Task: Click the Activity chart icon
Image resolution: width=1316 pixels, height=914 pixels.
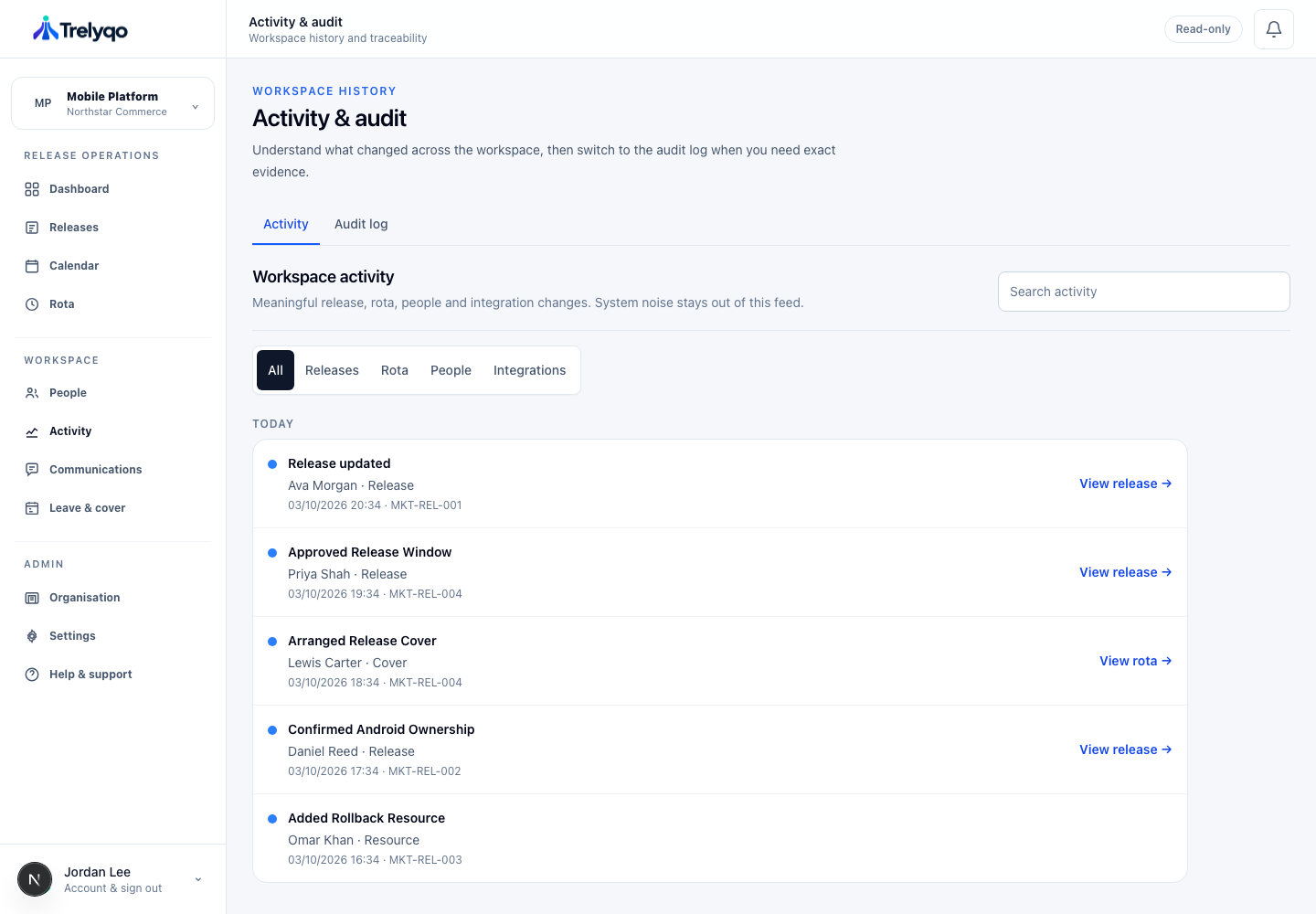Action: click(32, 431)
